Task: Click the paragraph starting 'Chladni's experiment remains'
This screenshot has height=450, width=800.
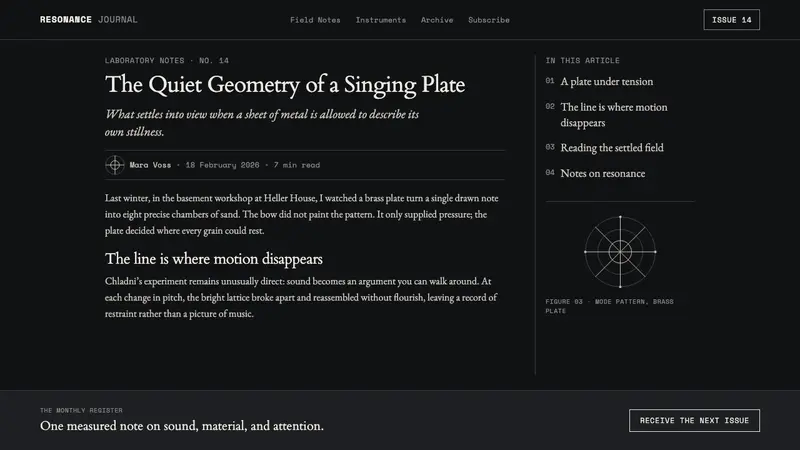Action: pyautogui.click(x=301, y=297)
